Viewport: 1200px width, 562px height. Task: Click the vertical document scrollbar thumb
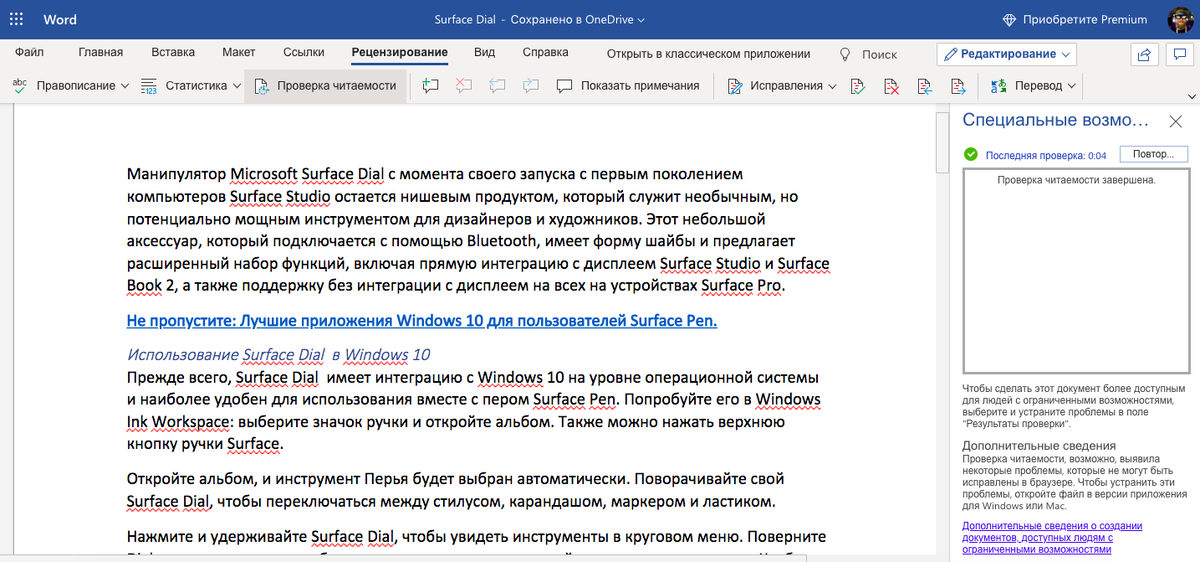(941, 143)
